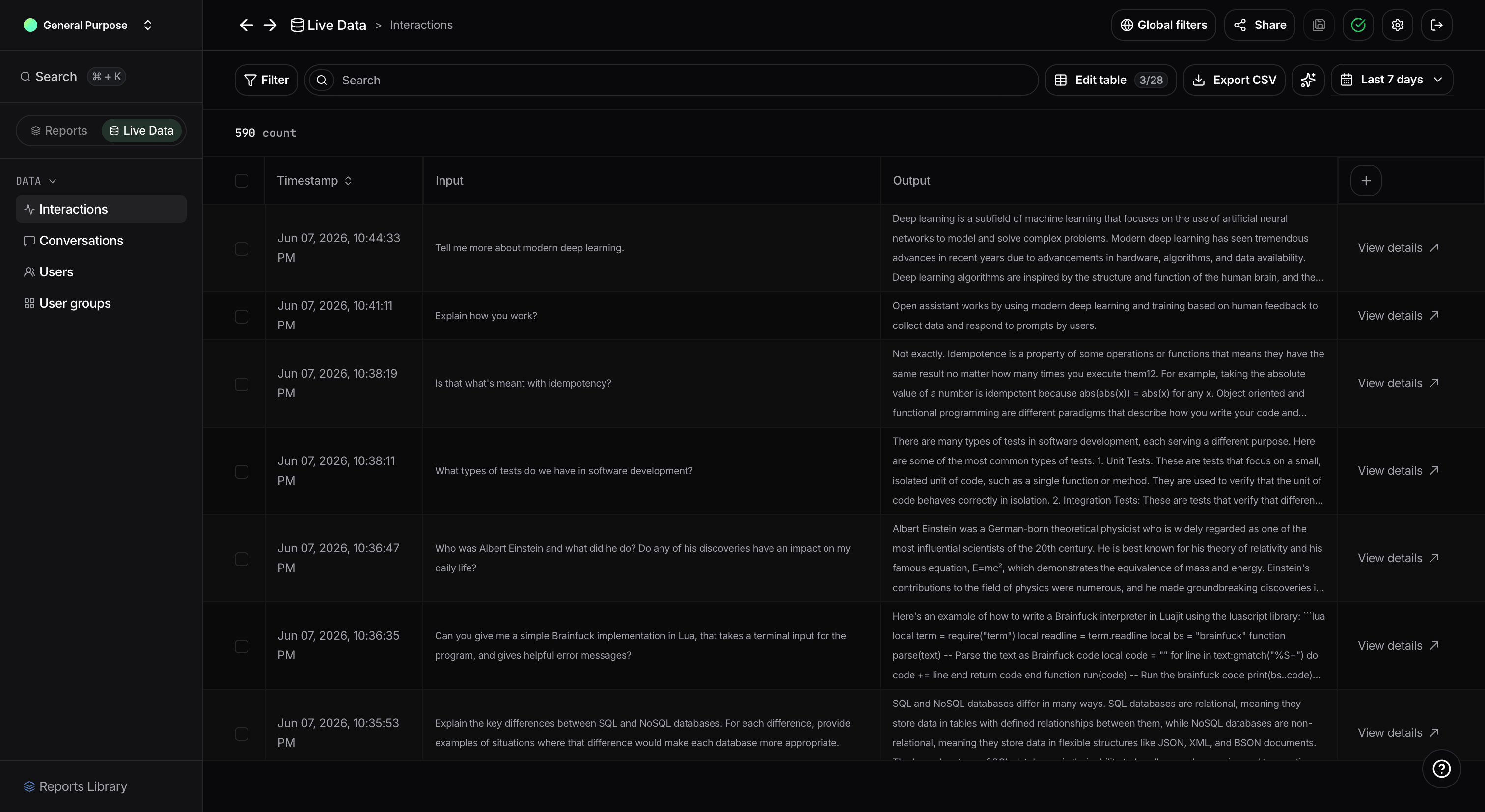The height and width of the screenshot is (812, 1485).
Task: Click the Global filters globe icon
Action: 1127,25
